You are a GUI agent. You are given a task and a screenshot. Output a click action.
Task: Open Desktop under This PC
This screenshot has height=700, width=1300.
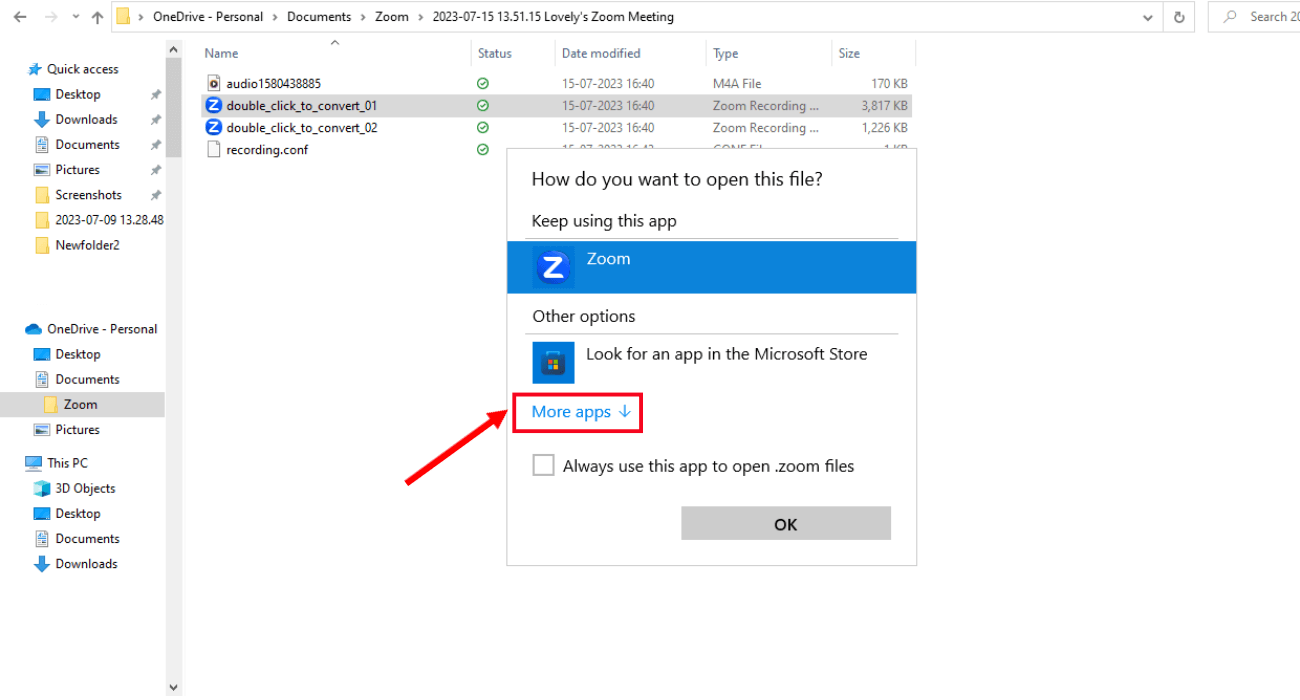pyautogui.click(x=78, y=513)
